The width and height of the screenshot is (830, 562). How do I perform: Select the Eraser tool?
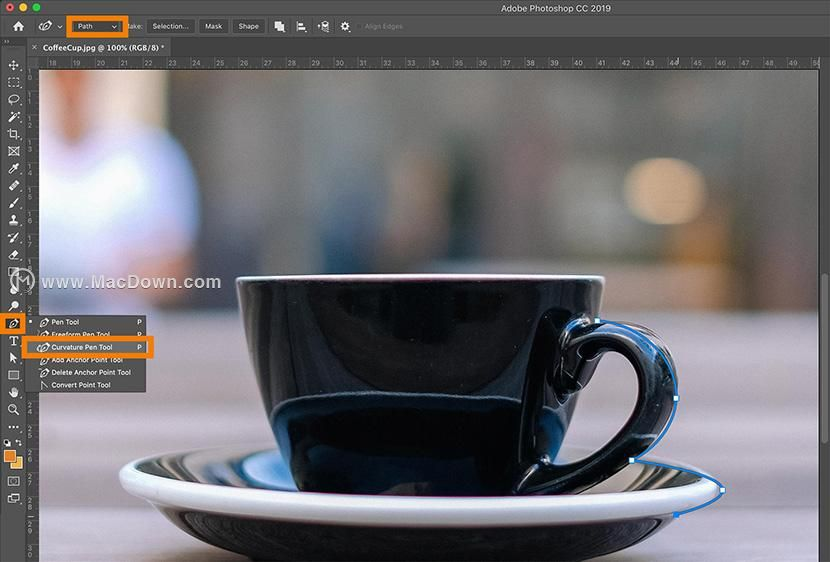coord(14,255)
